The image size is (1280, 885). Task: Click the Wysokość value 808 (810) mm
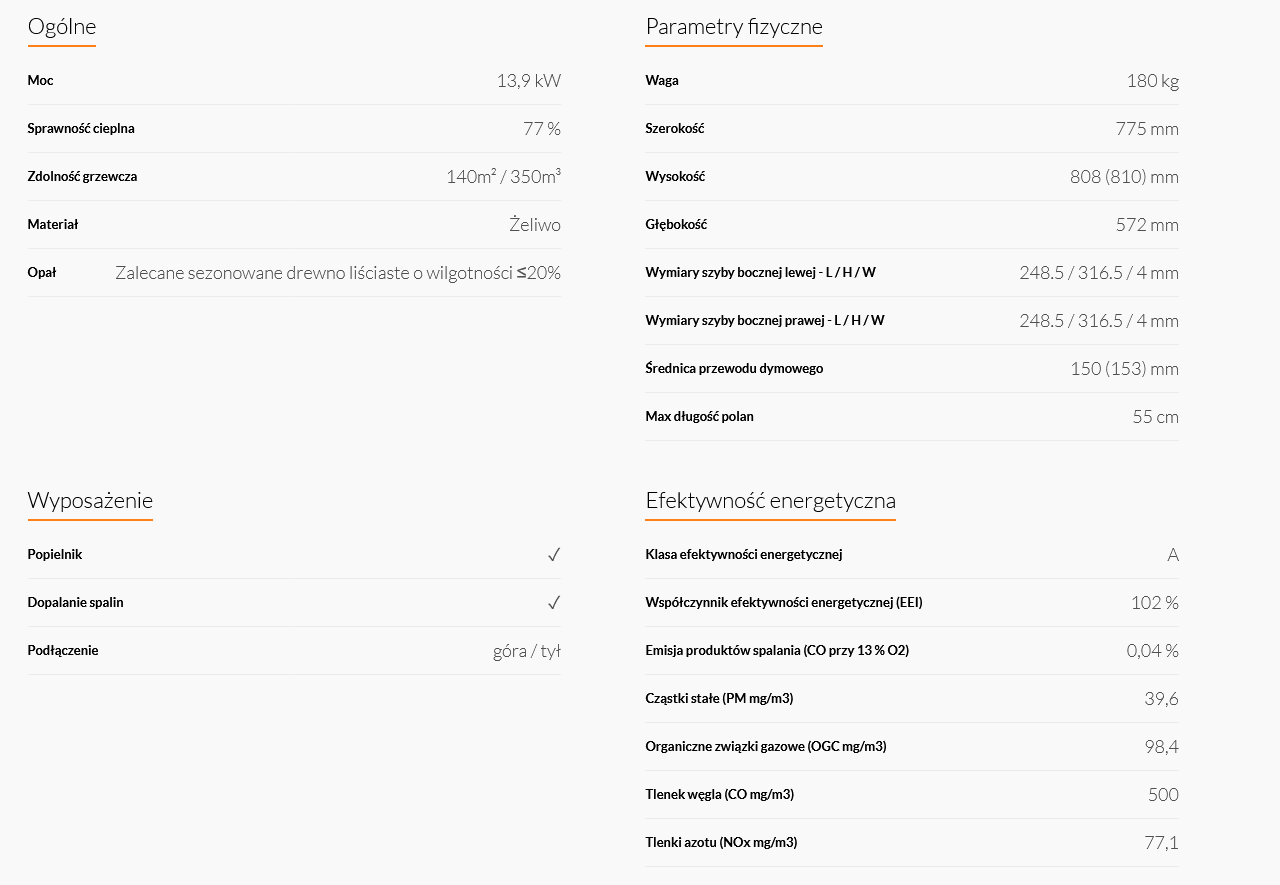click(1124, 177)
